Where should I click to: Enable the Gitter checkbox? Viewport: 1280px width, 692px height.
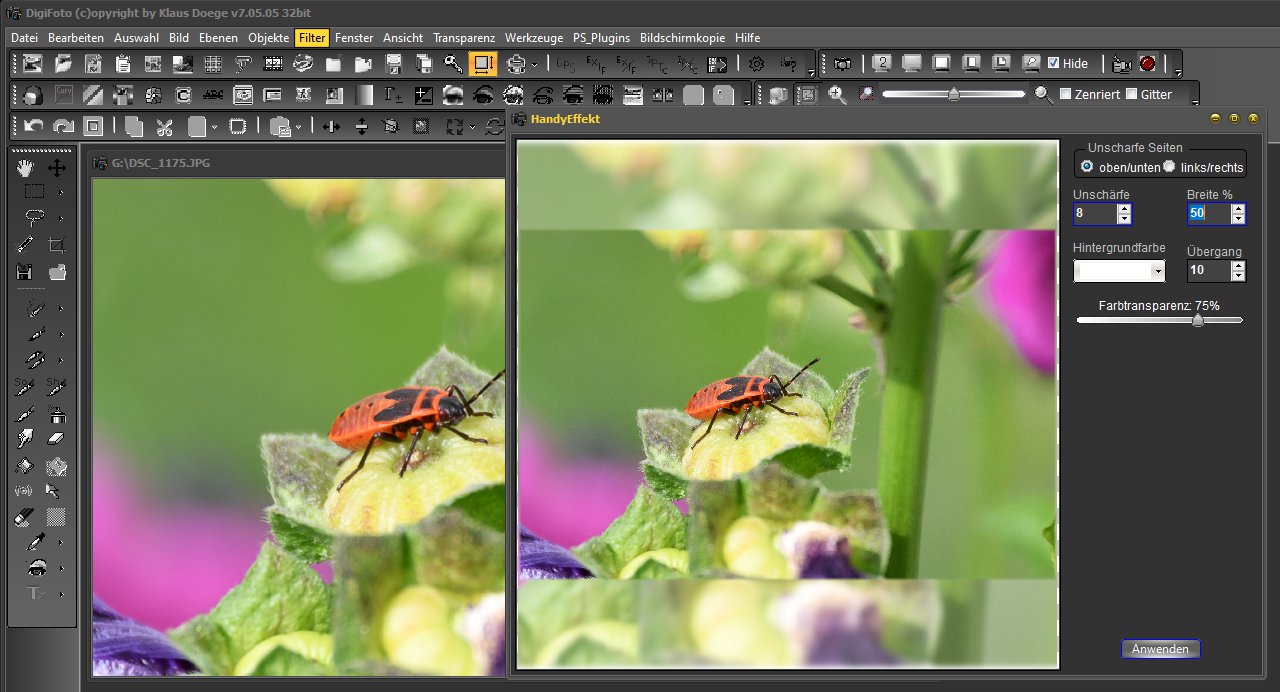(1131, 94)
